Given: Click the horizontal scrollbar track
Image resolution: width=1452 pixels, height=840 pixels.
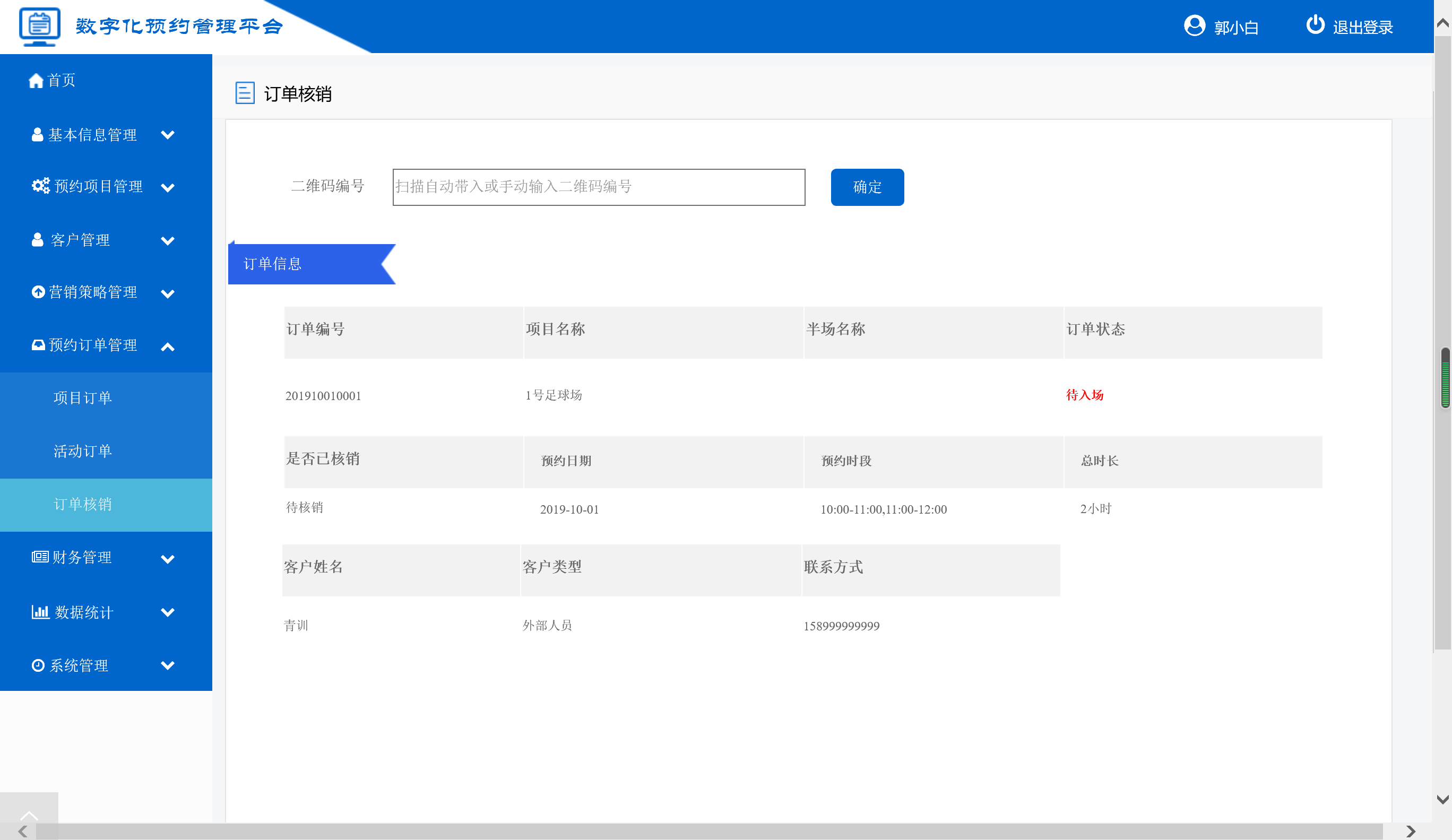Looking at the screenshot, I should click(x=708, y=832).
